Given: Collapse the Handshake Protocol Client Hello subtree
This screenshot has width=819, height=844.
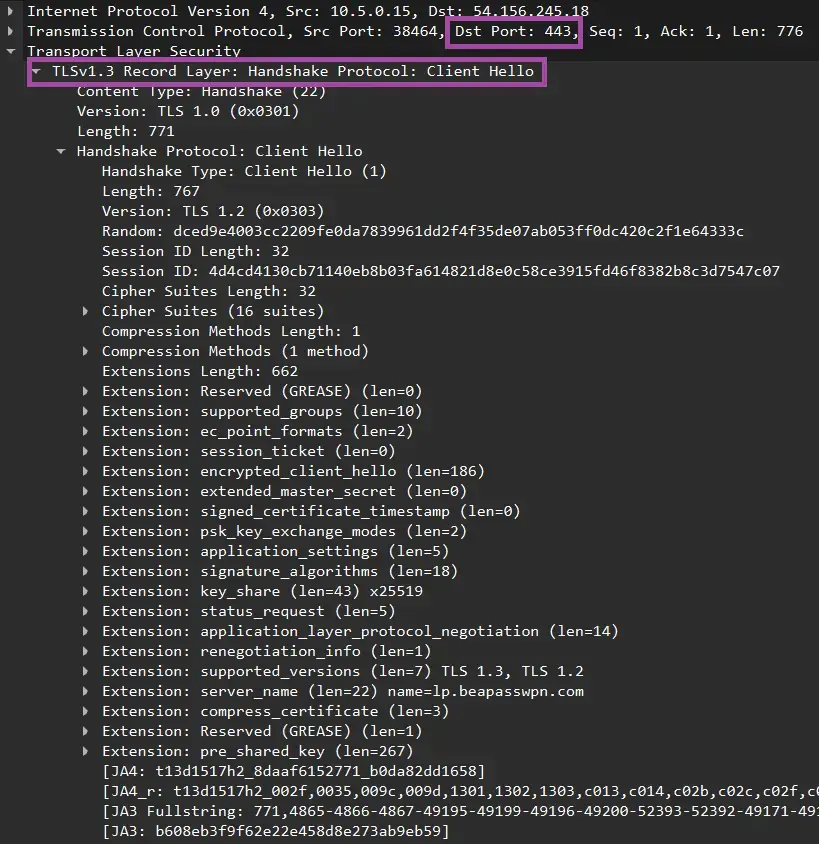Looking at the screenshot, I should point(61,151).
